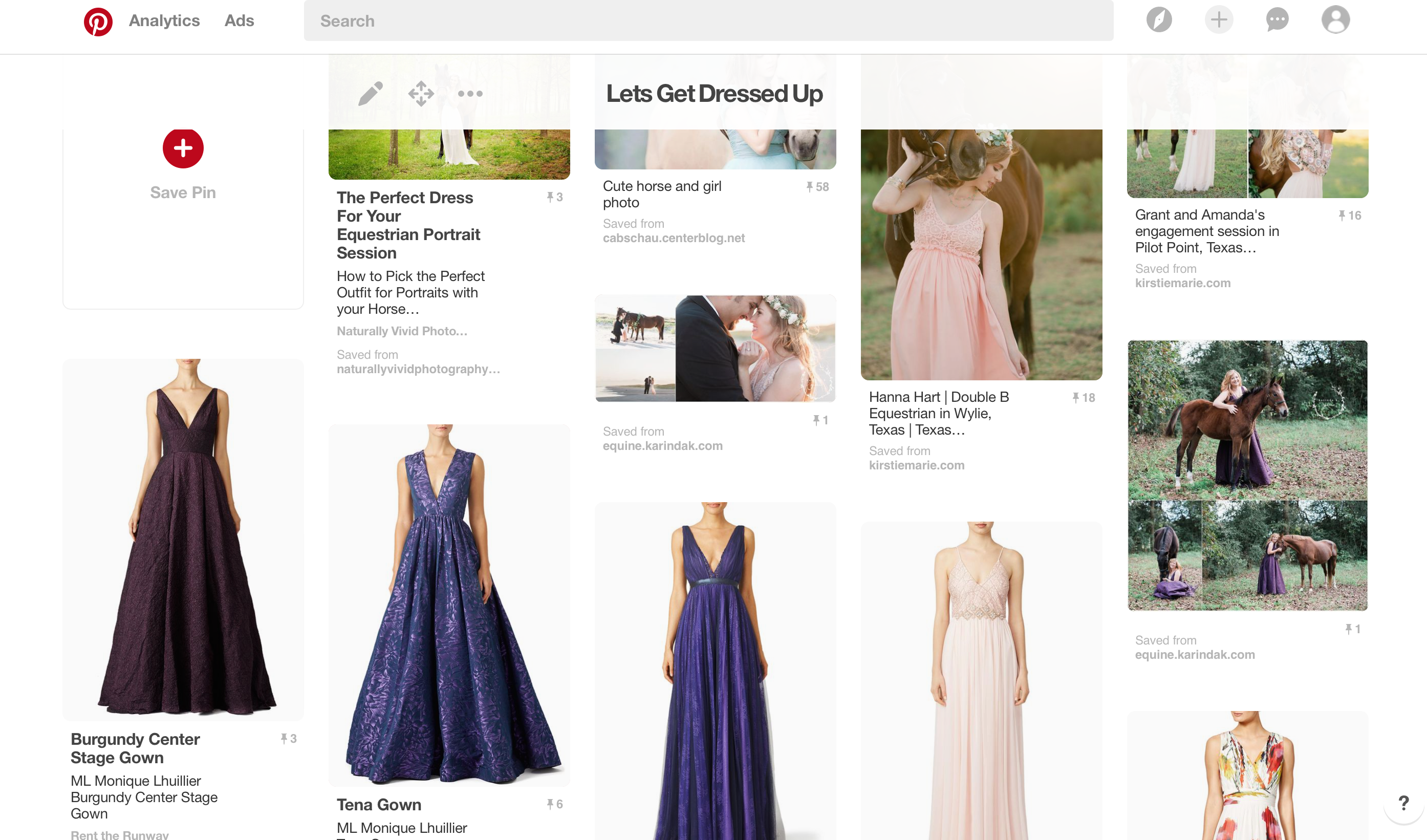
Task: Open the three dots more options
Action: 470,94
